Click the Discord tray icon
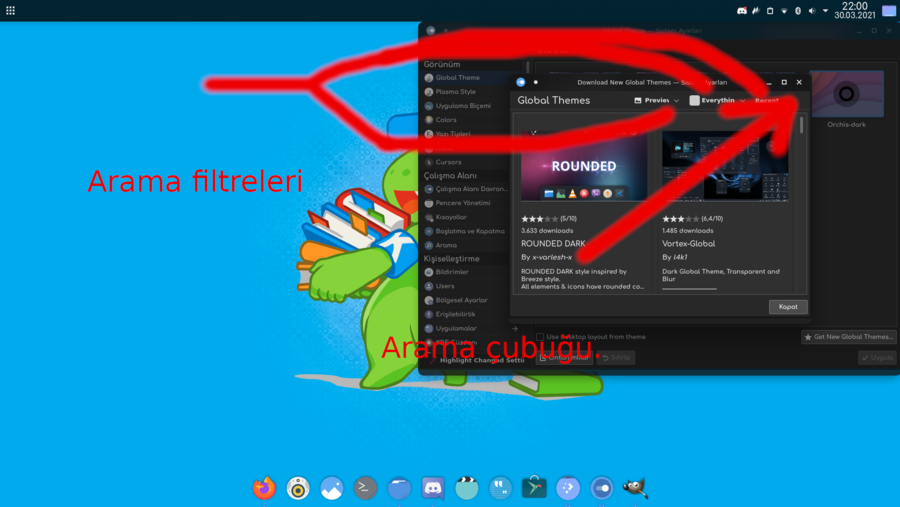This screenshot has width=900, height=507. 742,10
